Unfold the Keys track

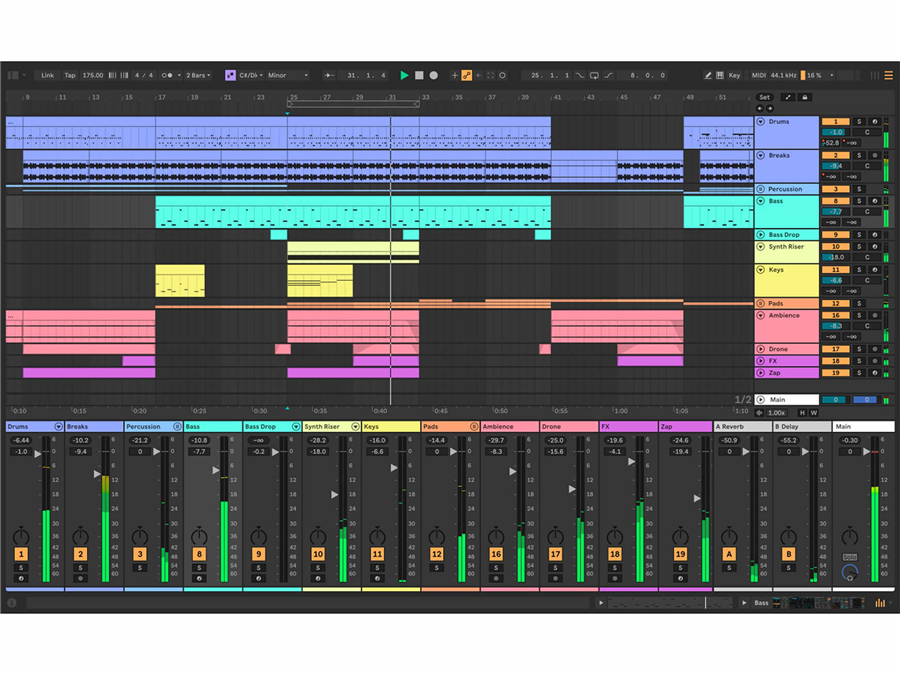pyautogui.click(x=760, y=270)
